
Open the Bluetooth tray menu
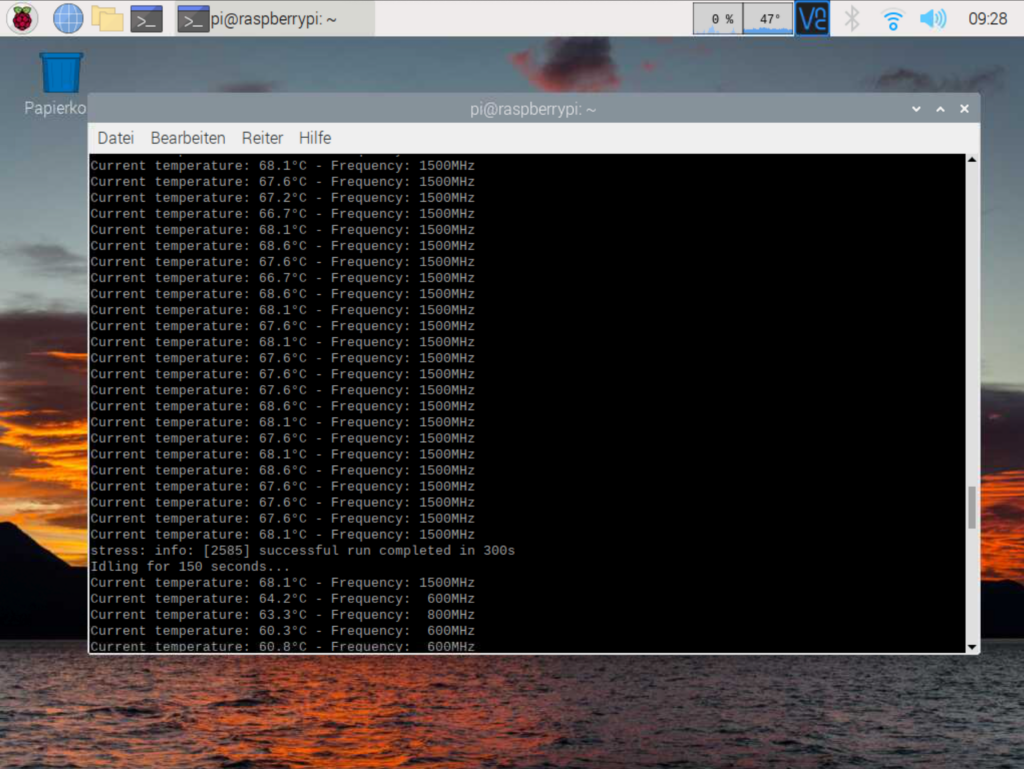click(852, 19)
